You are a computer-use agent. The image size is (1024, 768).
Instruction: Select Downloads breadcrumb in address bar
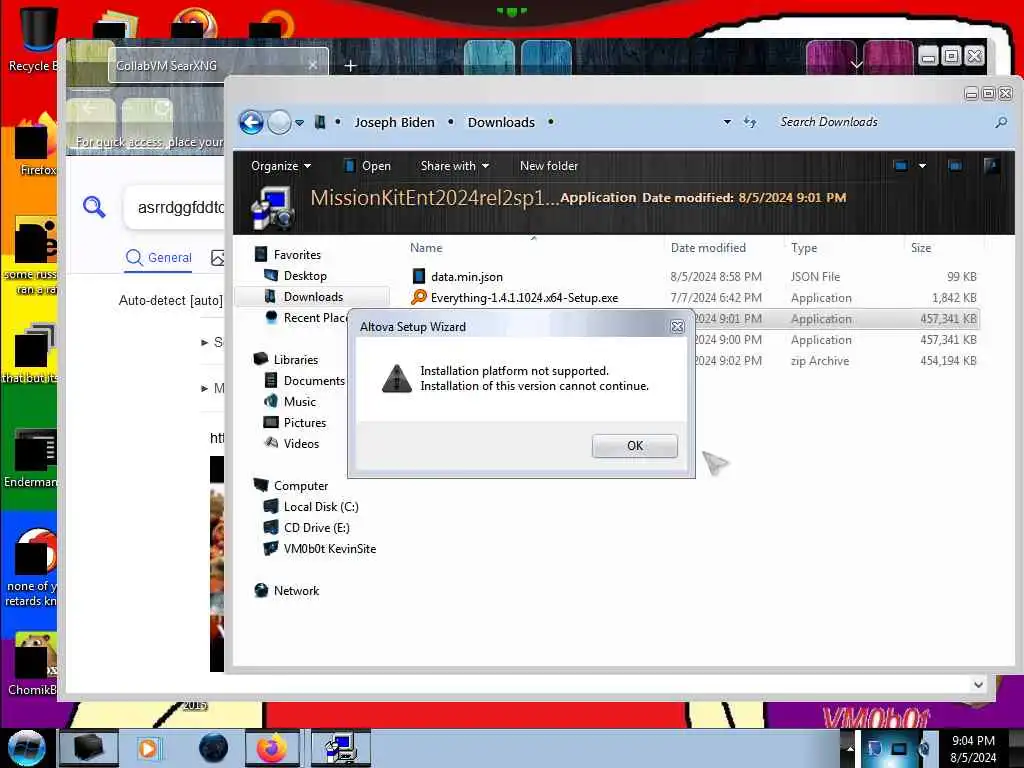(501, 122)
